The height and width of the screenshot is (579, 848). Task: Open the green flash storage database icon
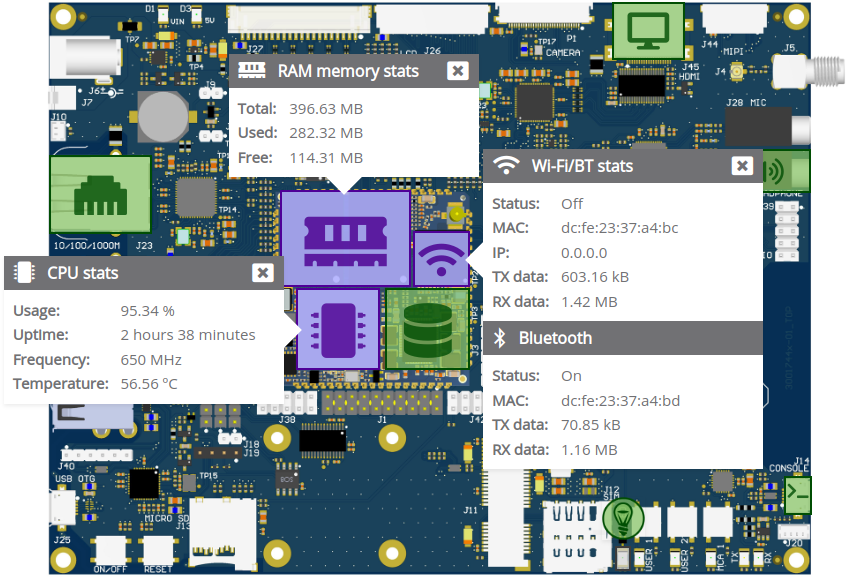coord(427,329)
